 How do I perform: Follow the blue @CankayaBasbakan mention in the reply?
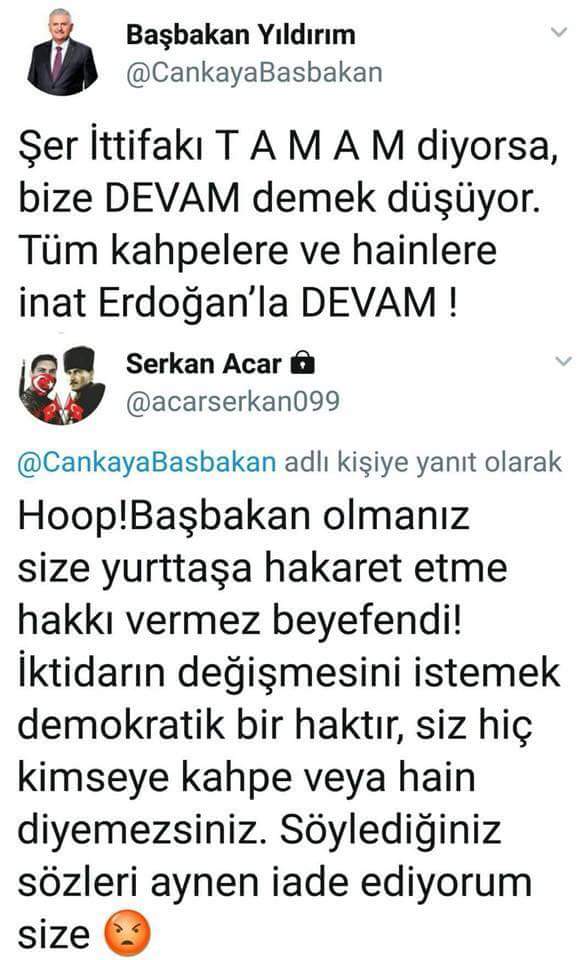point(147,462)
